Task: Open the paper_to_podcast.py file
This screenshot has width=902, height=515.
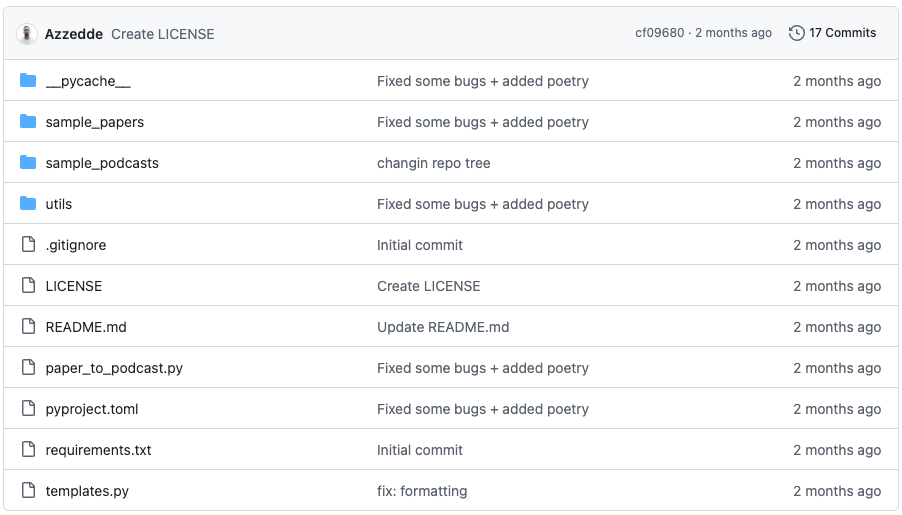Action: pos(114,368)
